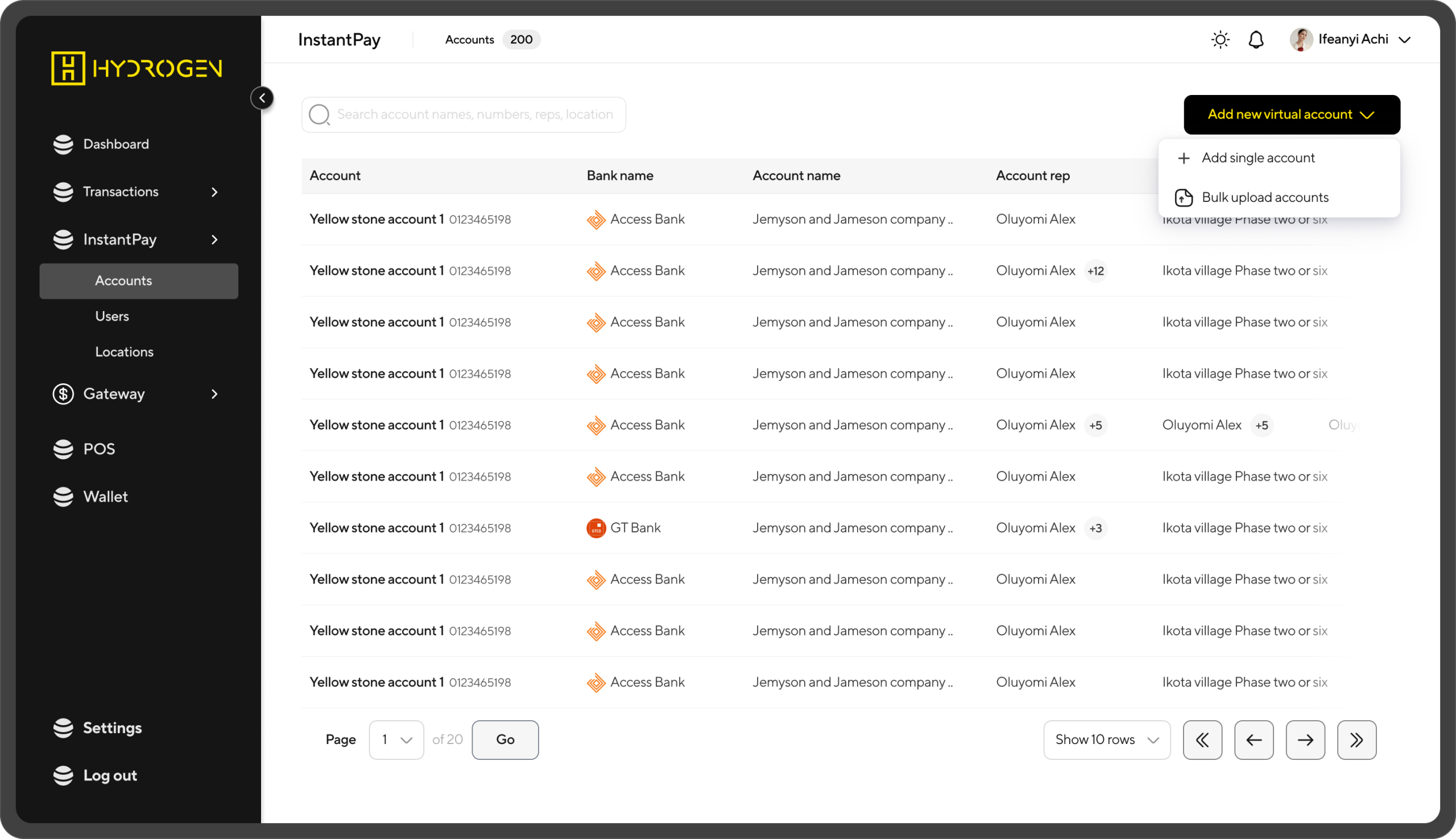1456x839 pixels.
Task: Click the Hydrogen logo
Action: point(136,68)
